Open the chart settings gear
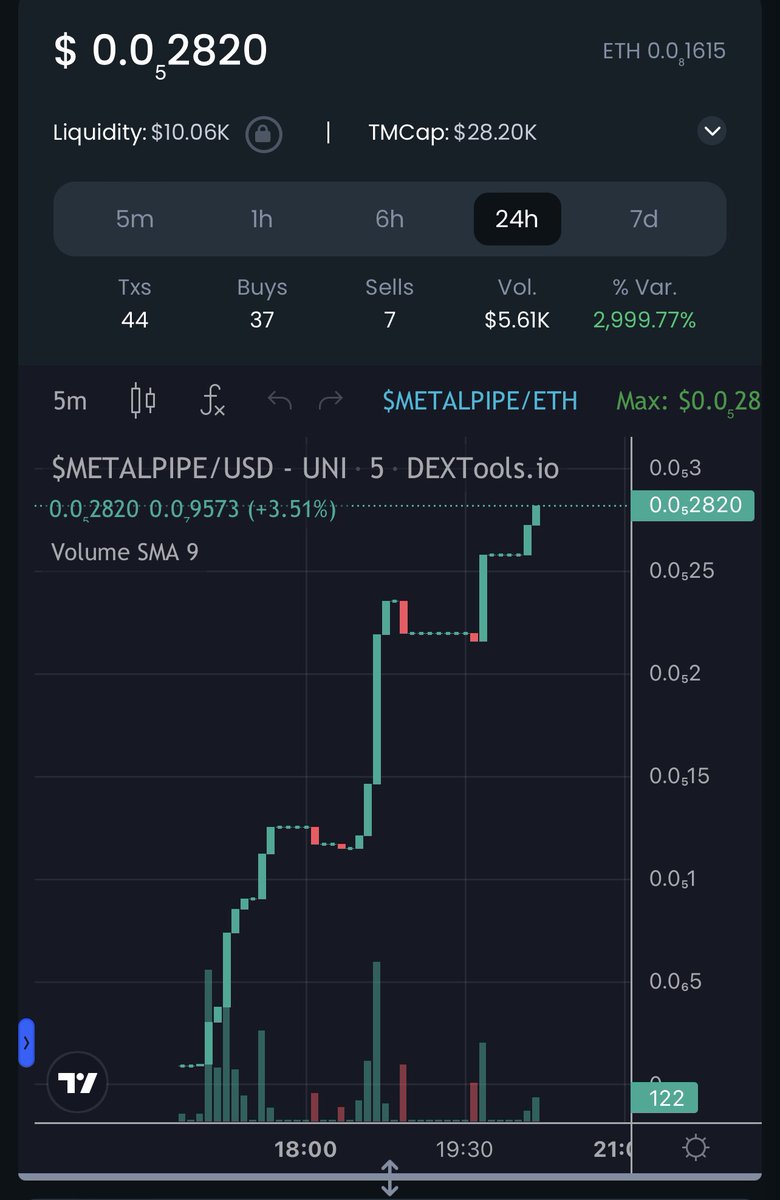 (695, 1148)
